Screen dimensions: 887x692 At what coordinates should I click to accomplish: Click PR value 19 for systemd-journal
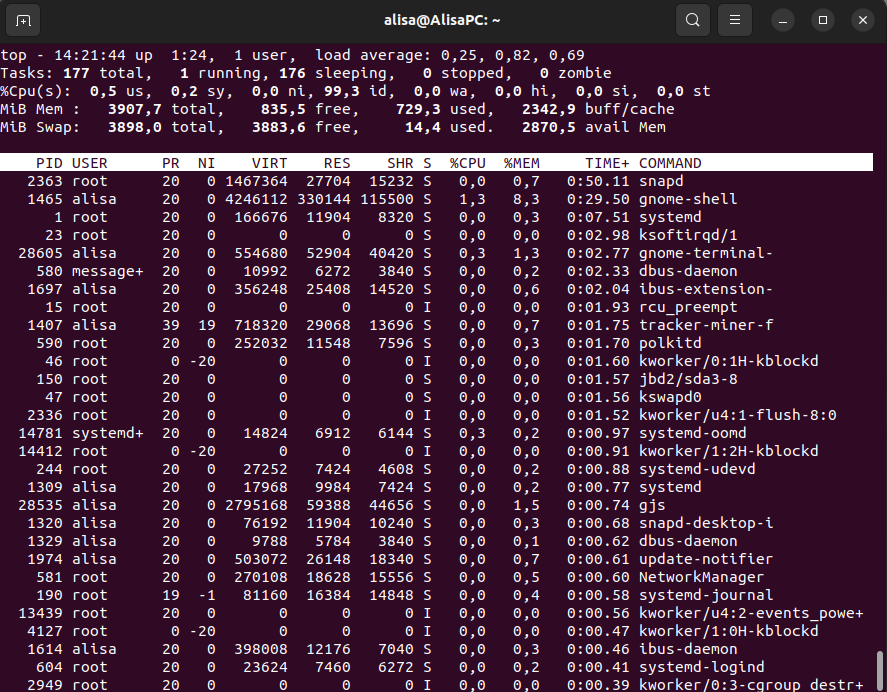coord(171,595)
